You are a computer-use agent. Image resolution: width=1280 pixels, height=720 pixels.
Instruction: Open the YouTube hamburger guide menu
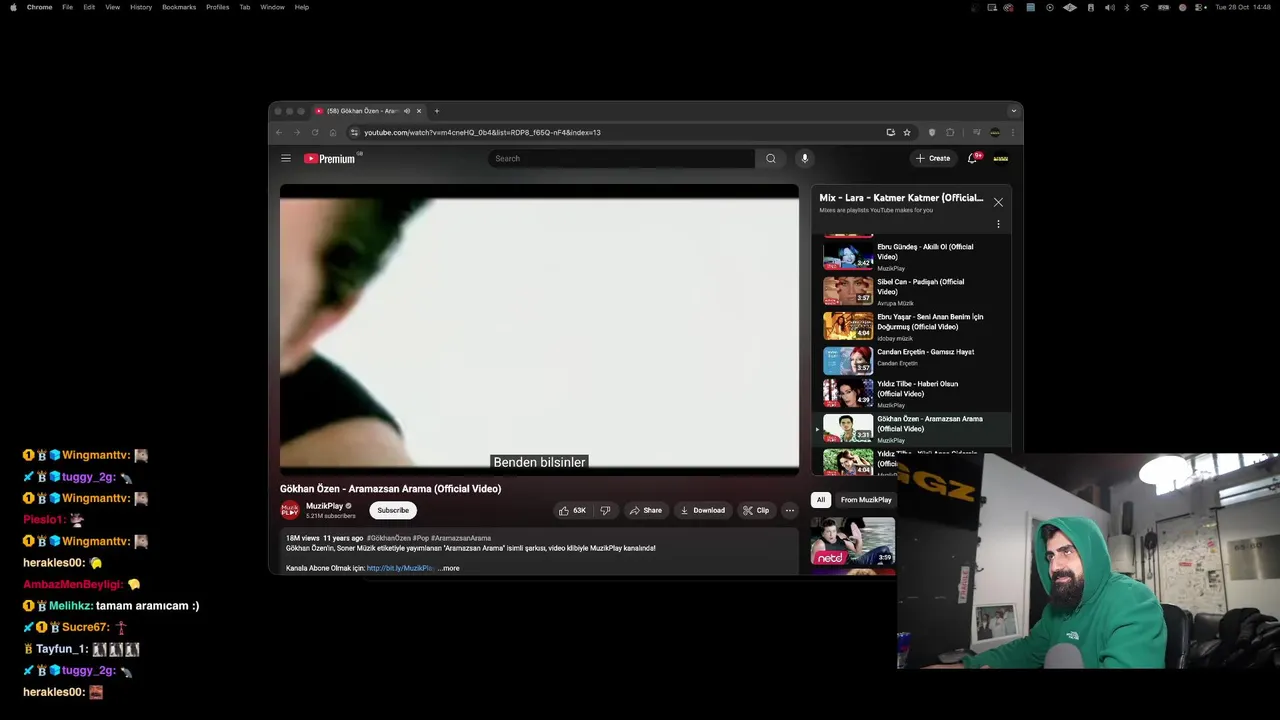tap(286, 158)
